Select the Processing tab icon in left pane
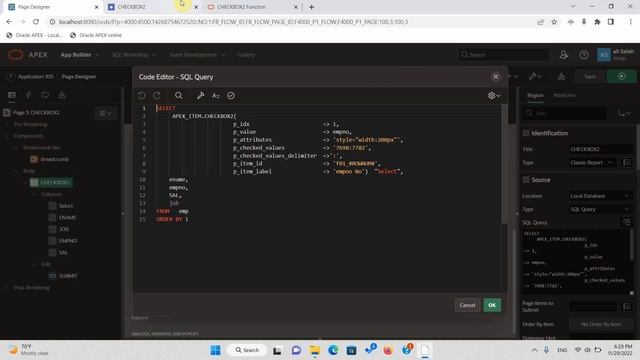640x360 pixels. (45, 95)
